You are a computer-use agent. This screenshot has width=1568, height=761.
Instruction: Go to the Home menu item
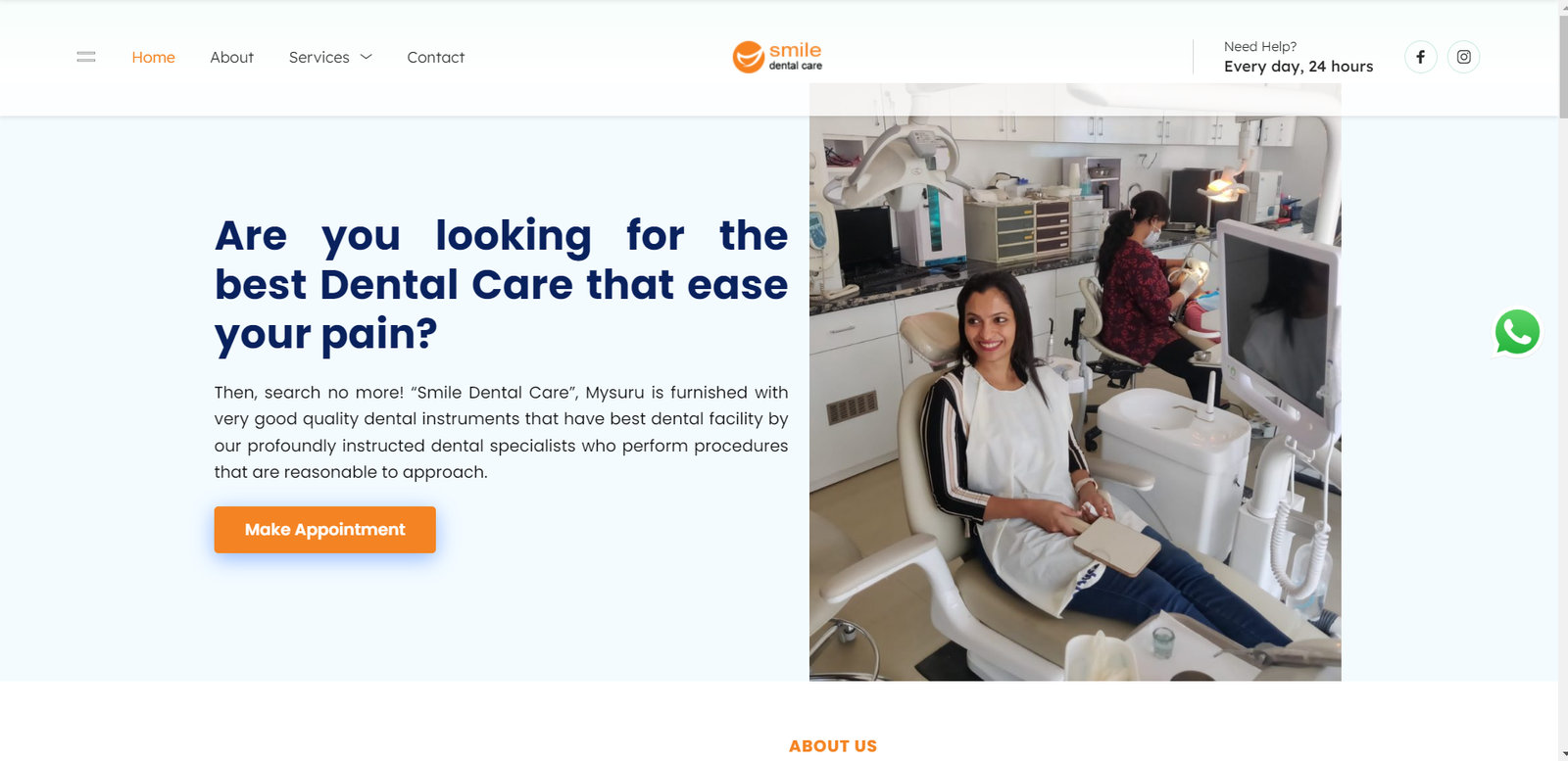153,58
